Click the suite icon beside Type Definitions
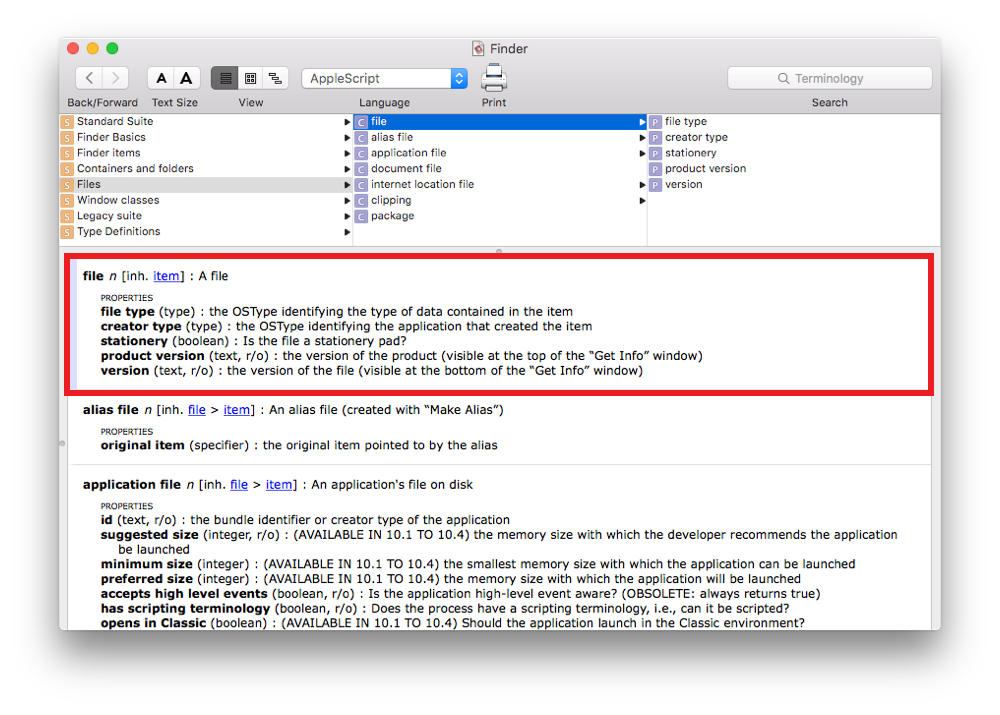The width and height of the screenshot is (1000, 715). coord(67,232)
